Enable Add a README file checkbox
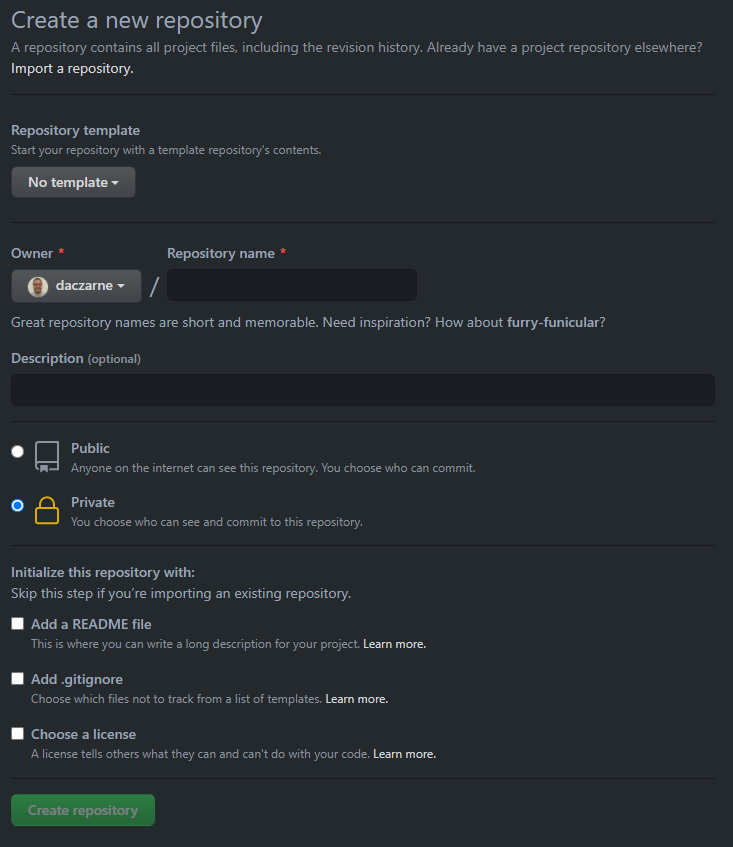733x847 pixels. tap(18, 624)
